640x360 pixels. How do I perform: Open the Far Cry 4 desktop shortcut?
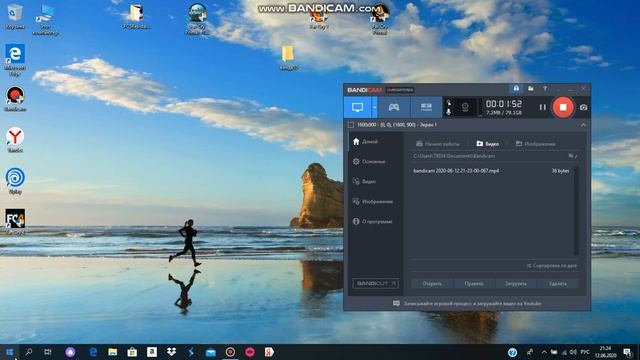[x=15, y=222]
